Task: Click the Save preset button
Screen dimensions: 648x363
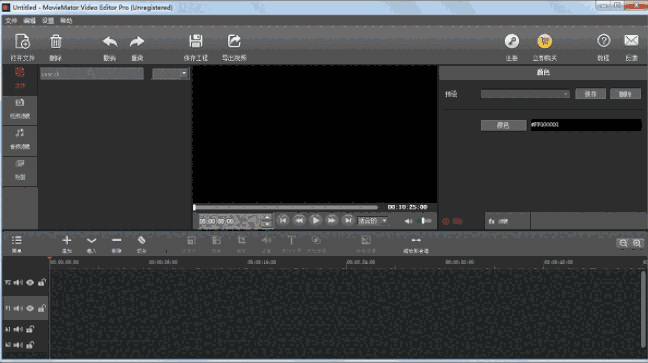Action: 591,94
